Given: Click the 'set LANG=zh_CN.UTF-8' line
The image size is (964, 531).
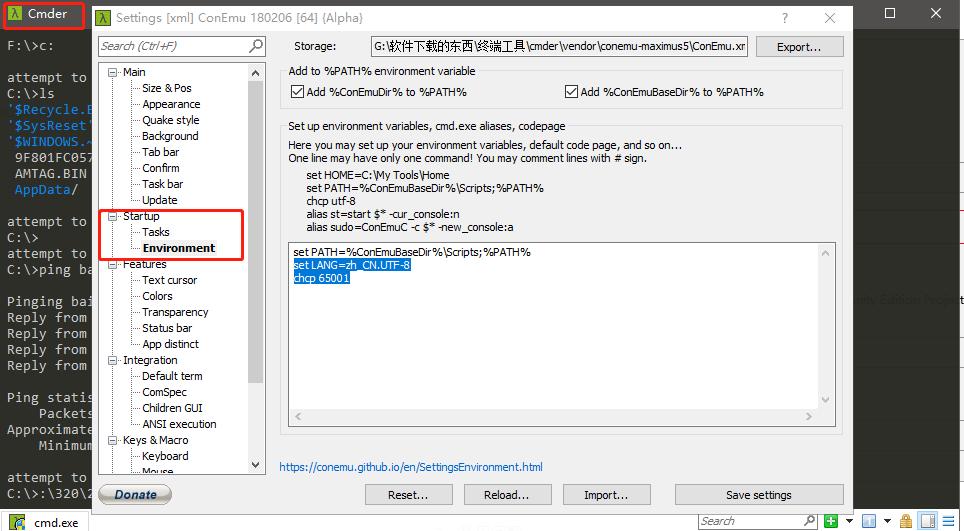Looking at the screenshot, I should click(352, 265).
